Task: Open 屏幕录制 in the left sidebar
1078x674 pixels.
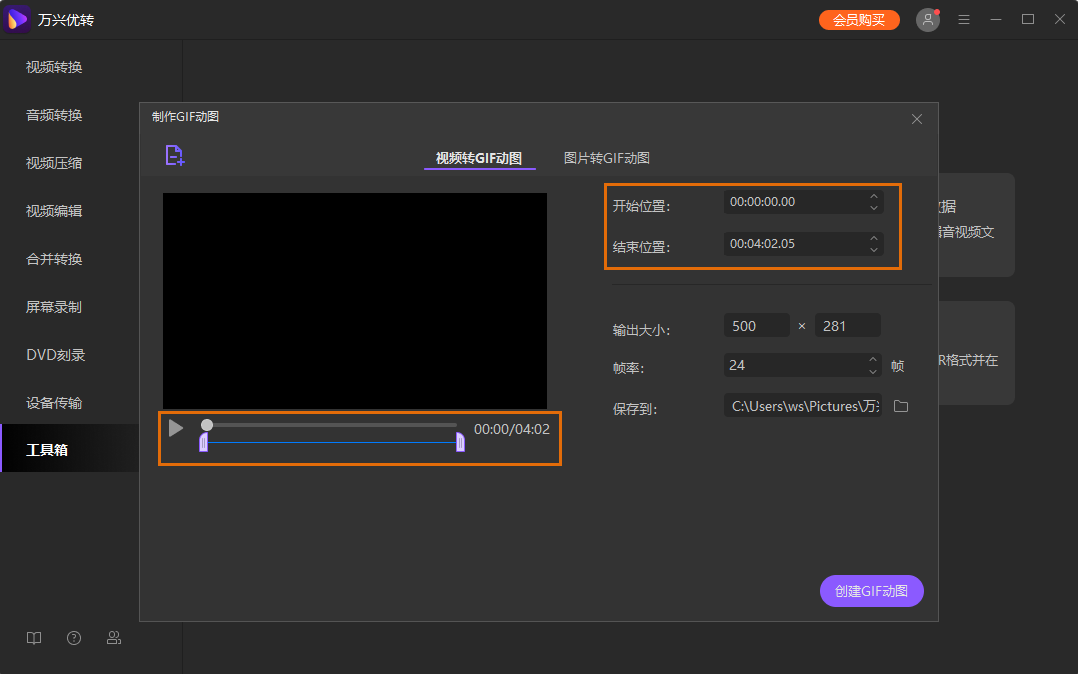Action: [54, 307]
